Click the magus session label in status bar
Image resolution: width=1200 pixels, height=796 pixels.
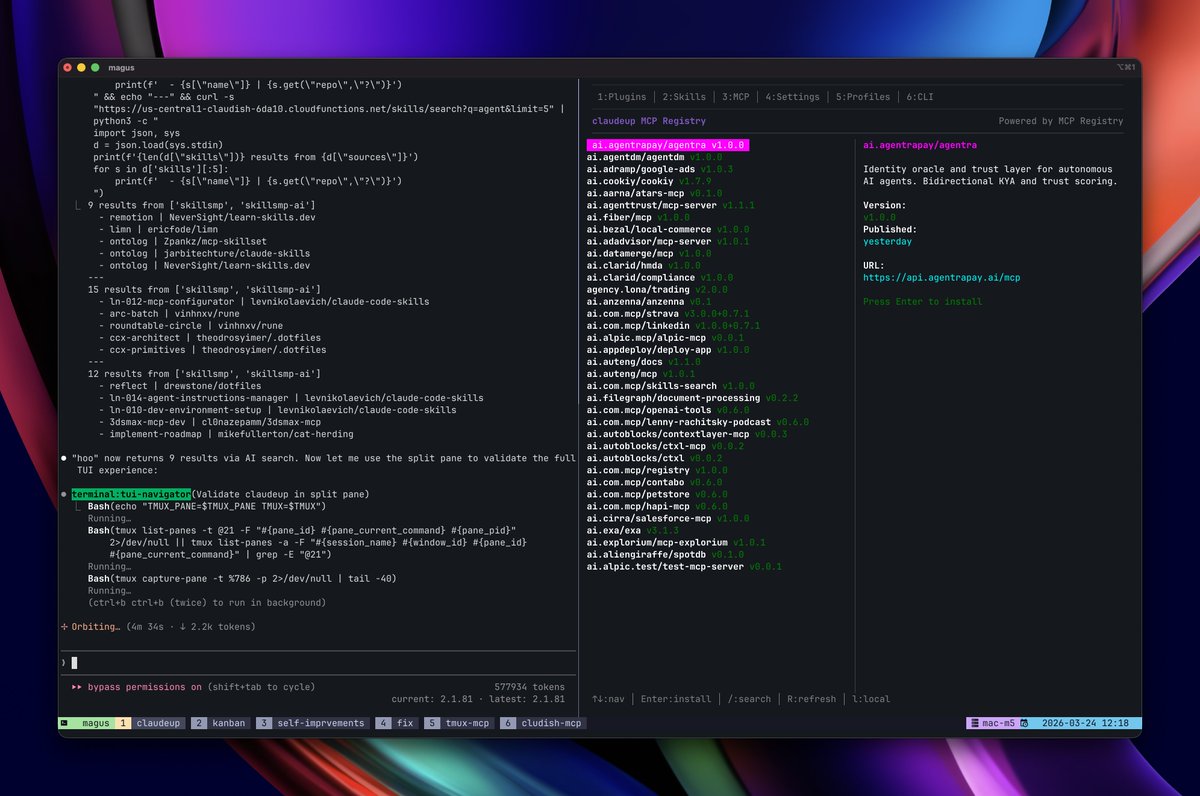[x=96, y=722]
